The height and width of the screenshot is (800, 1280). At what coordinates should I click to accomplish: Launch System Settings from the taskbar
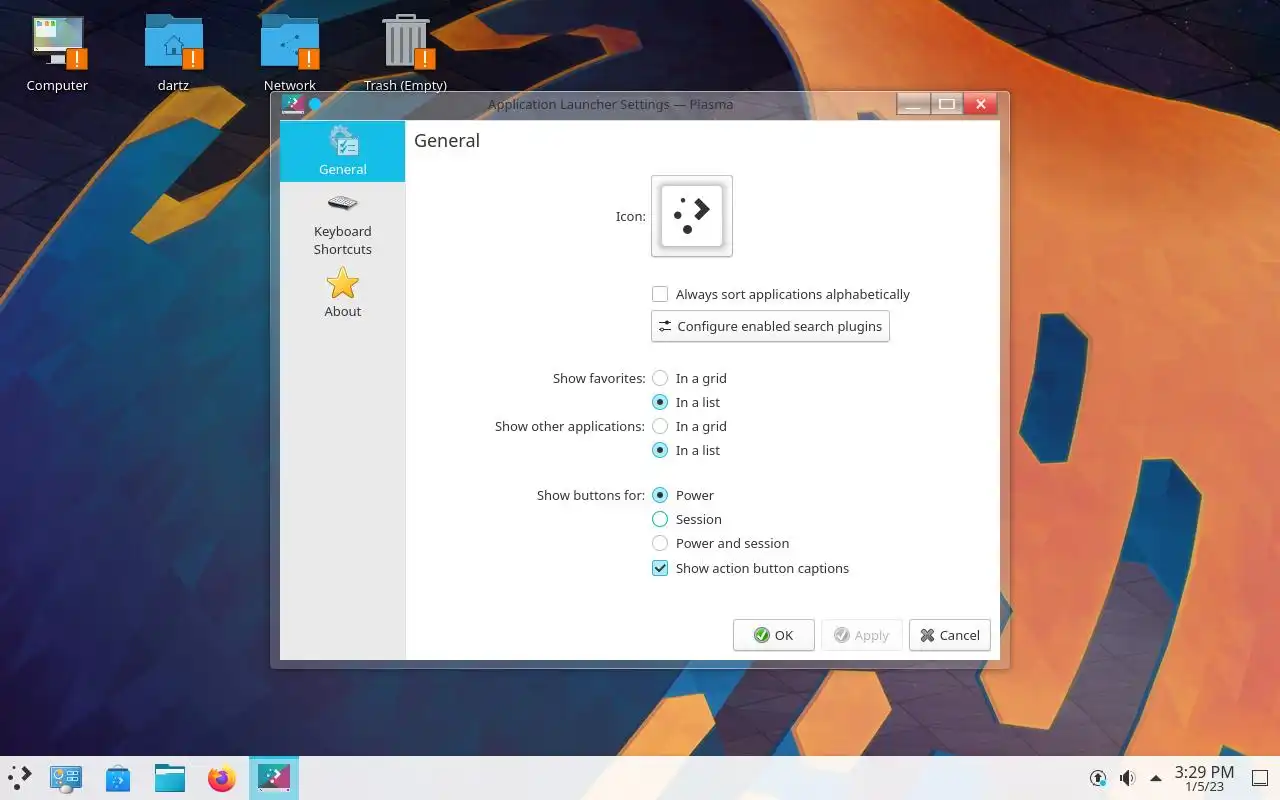click(66, 778)
